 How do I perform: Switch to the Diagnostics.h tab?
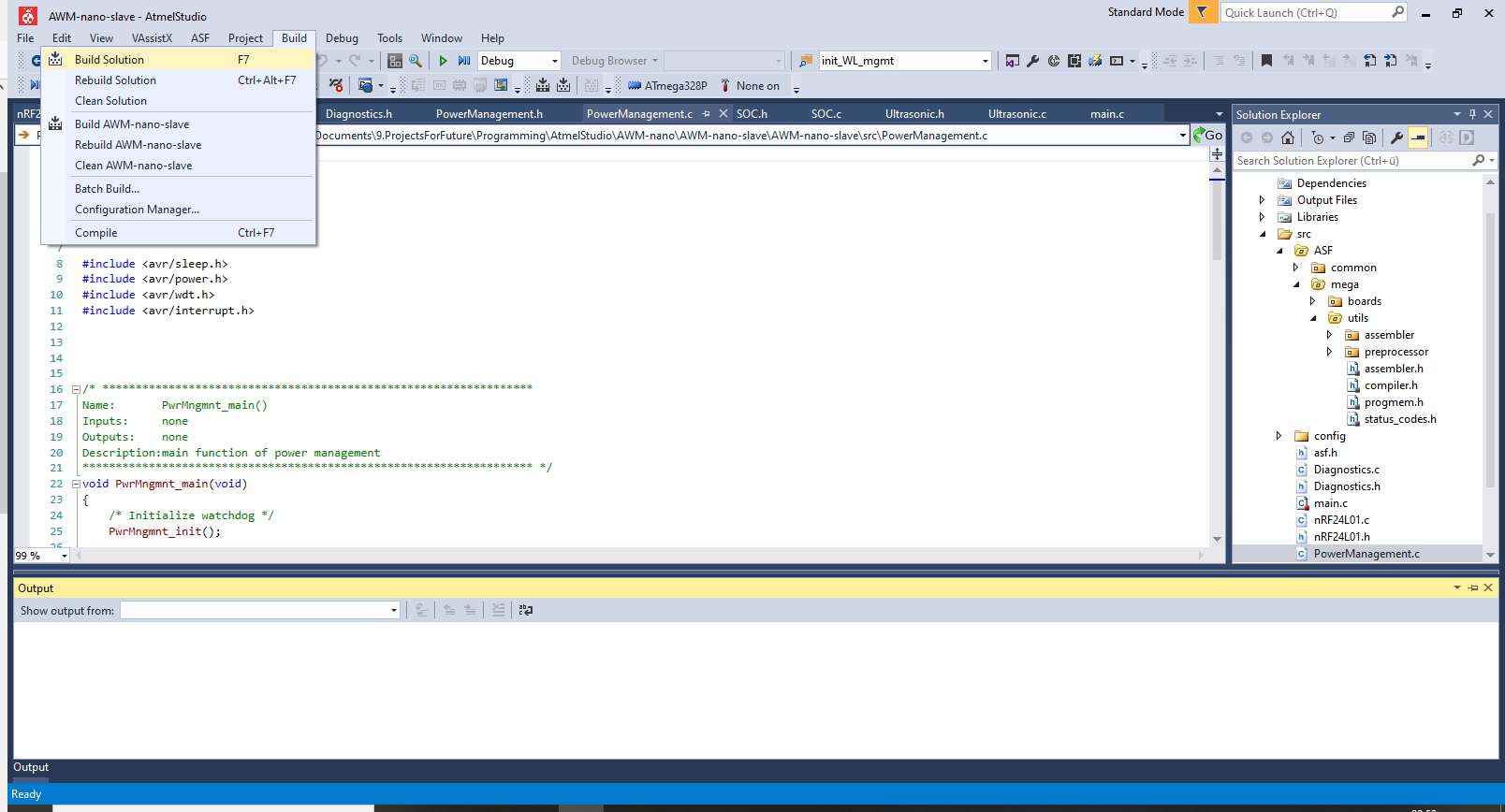[358, 114]
